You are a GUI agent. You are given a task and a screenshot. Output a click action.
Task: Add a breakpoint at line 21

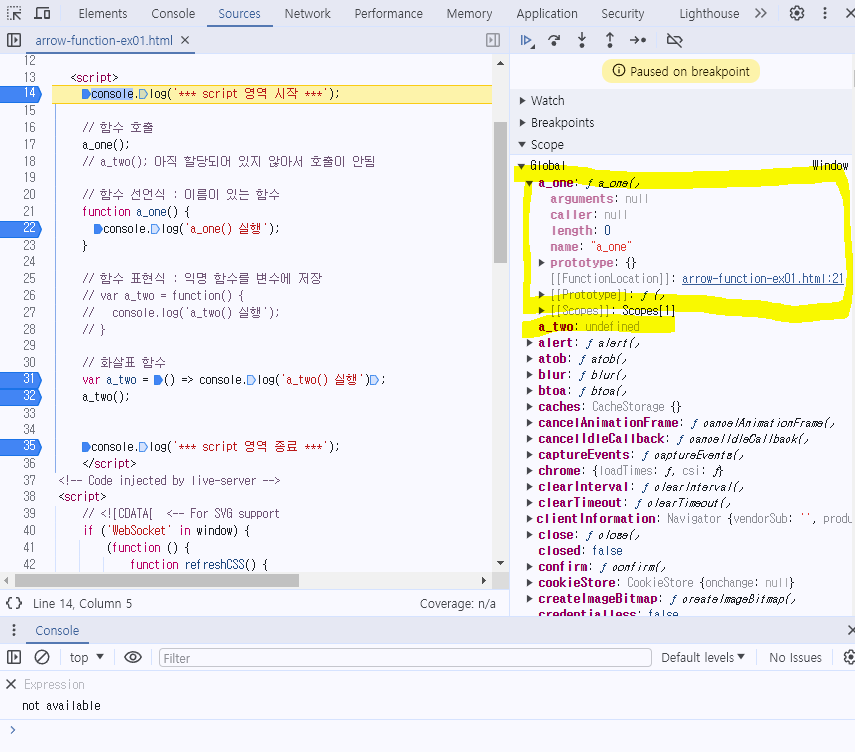pyautogui.click(x=29, y=212)
